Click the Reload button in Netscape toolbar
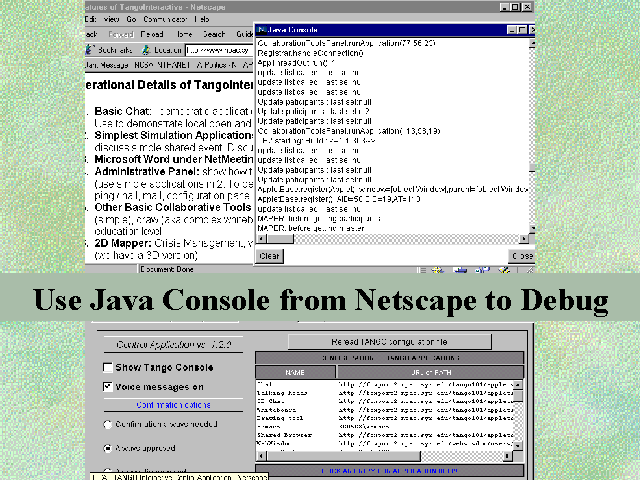Screen dimensions: 640x480 pyautogui.click(x=152, y=34)
